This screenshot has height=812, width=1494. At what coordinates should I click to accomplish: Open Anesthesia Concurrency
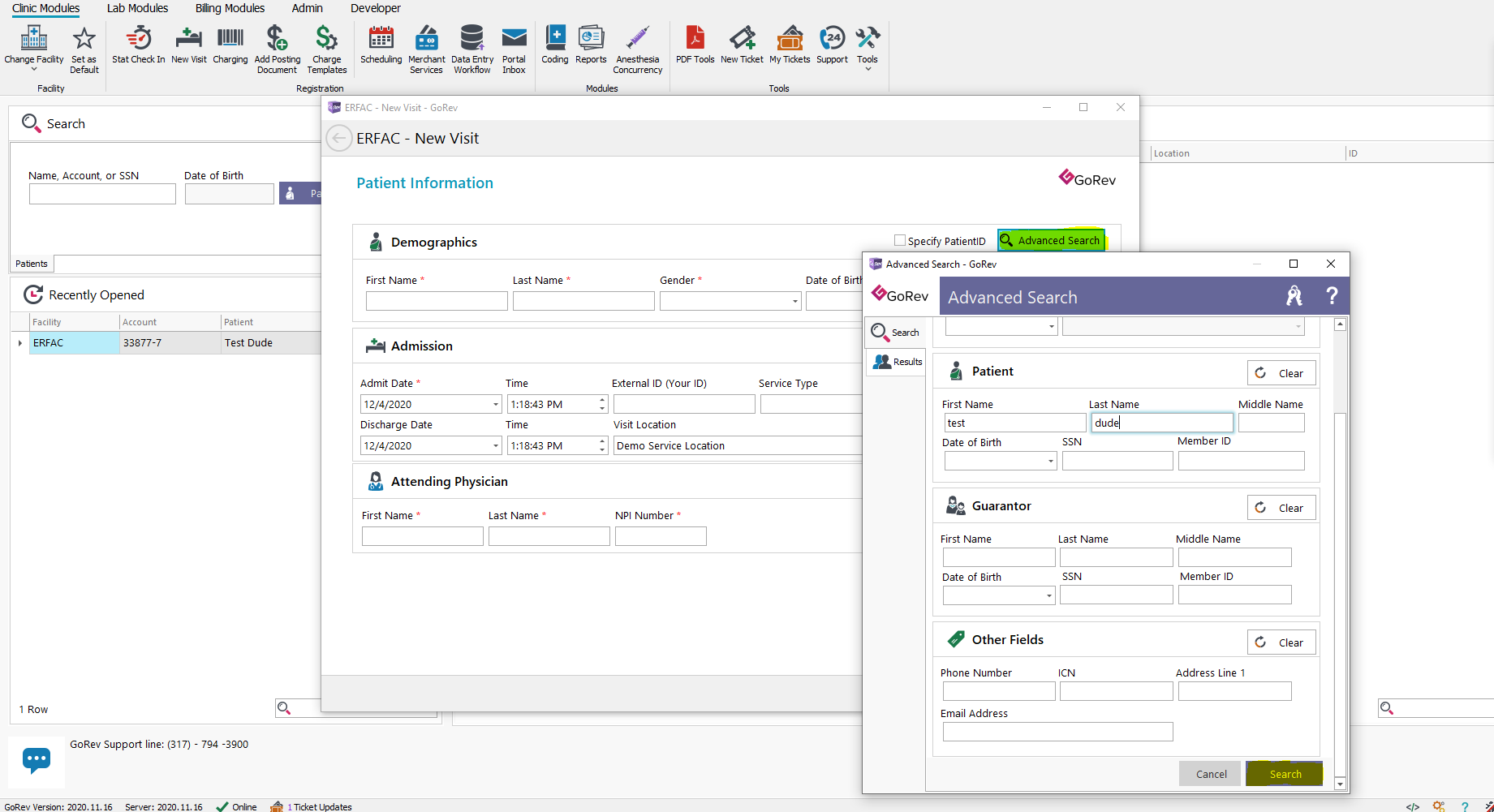(638, 49)
